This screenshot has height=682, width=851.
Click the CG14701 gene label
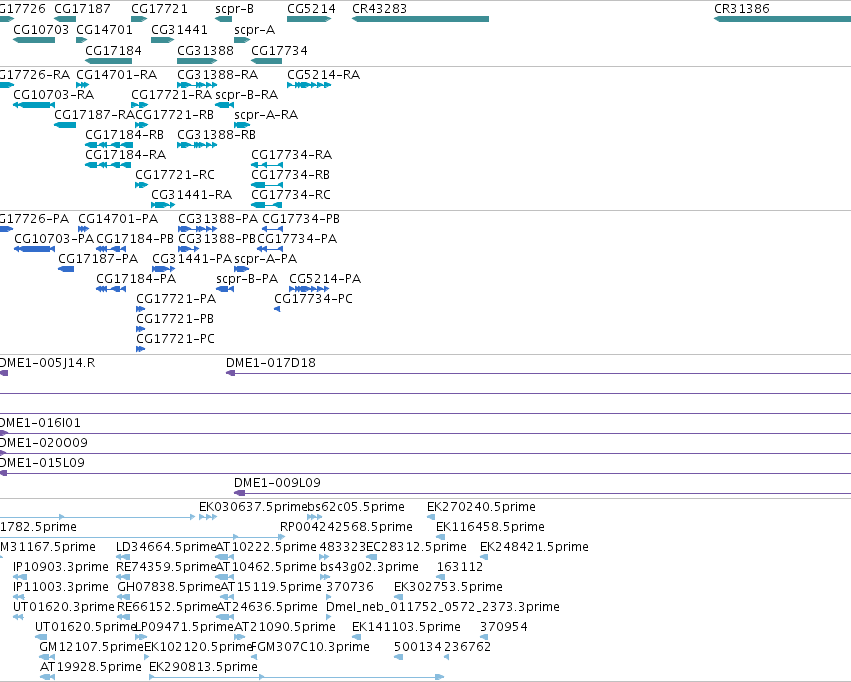pos(104,29)
